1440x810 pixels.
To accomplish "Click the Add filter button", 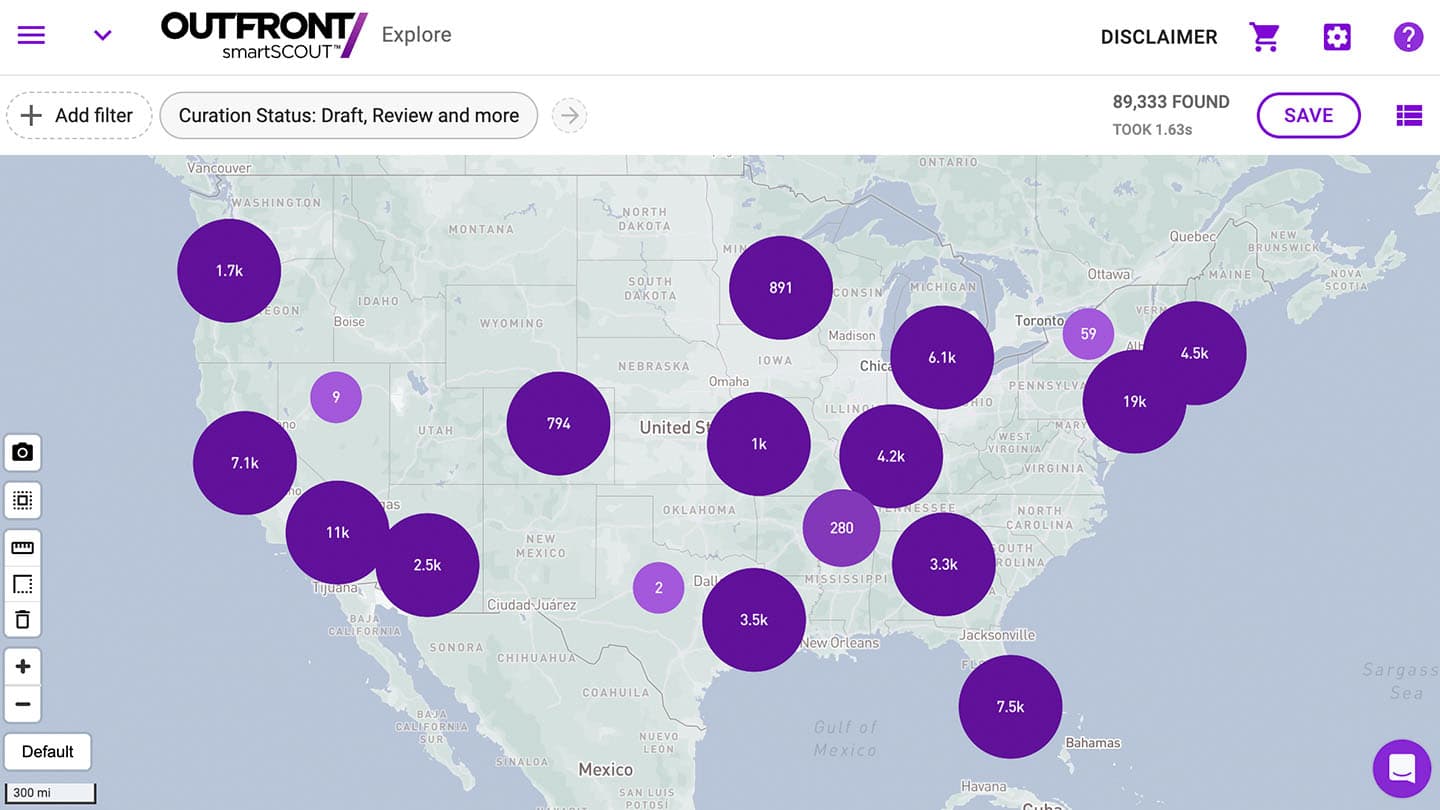I will 79,116.
